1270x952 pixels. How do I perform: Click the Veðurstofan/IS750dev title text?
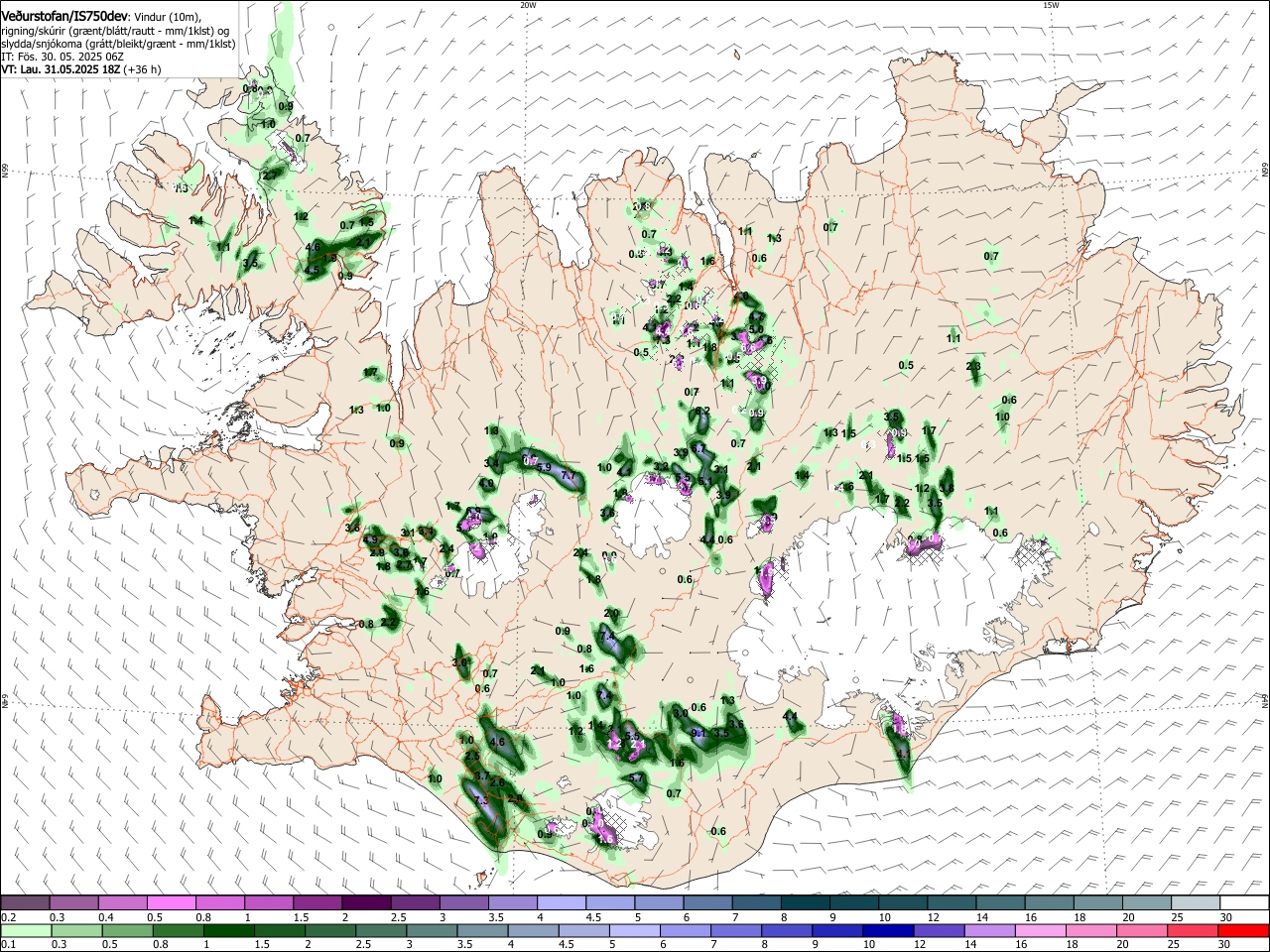pos(65,16)
